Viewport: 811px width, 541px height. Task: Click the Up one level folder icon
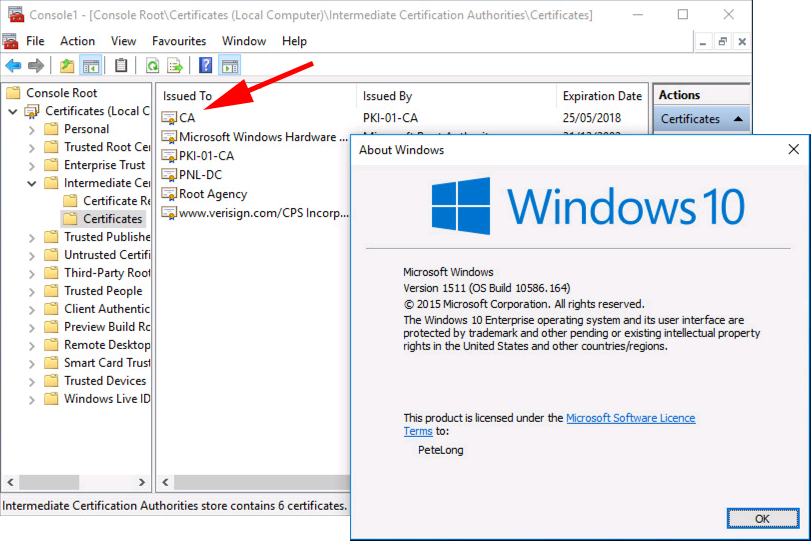click(67, 66)
